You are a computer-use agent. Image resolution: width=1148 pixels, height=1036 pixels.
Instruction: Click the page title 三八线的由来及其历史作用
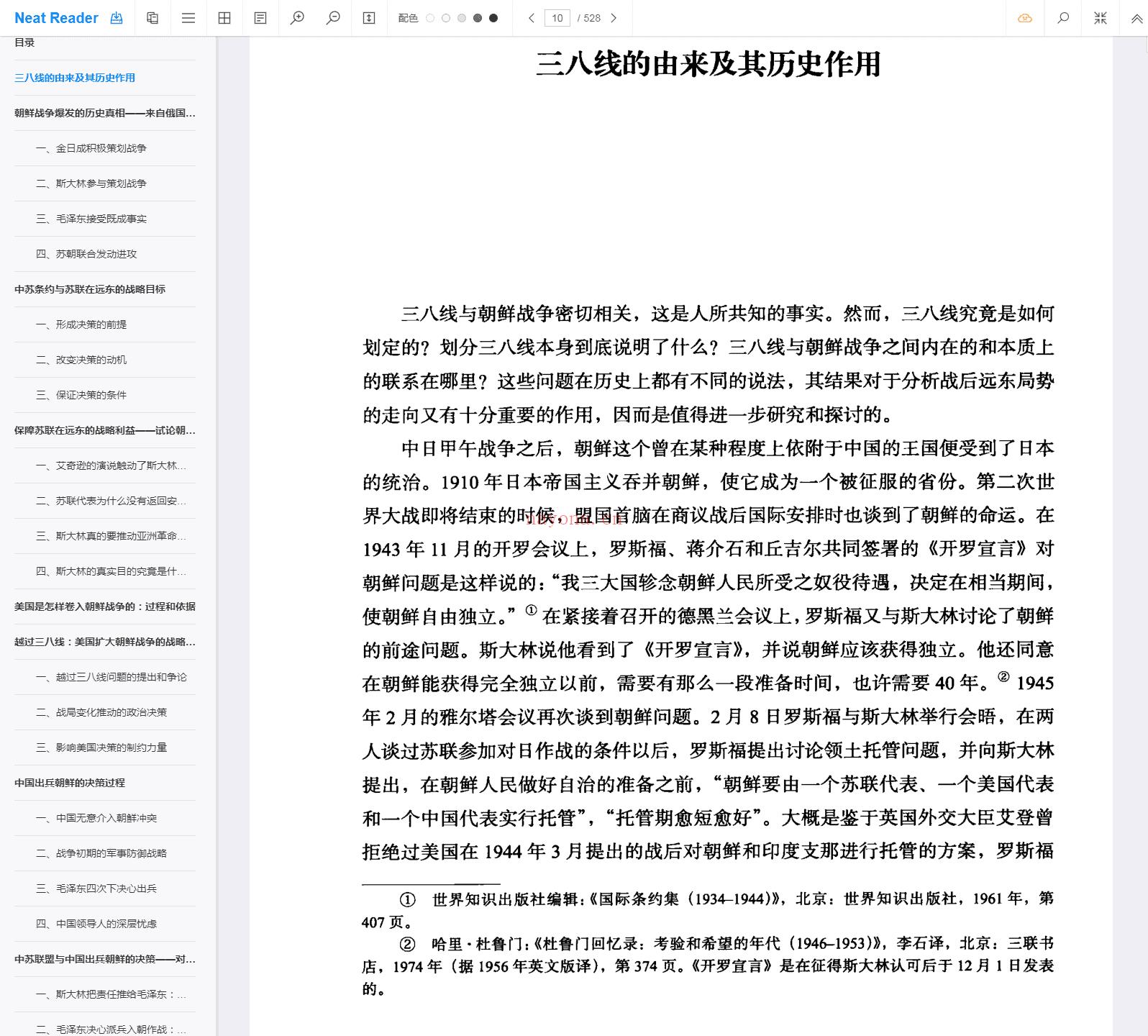click(709, 64)
